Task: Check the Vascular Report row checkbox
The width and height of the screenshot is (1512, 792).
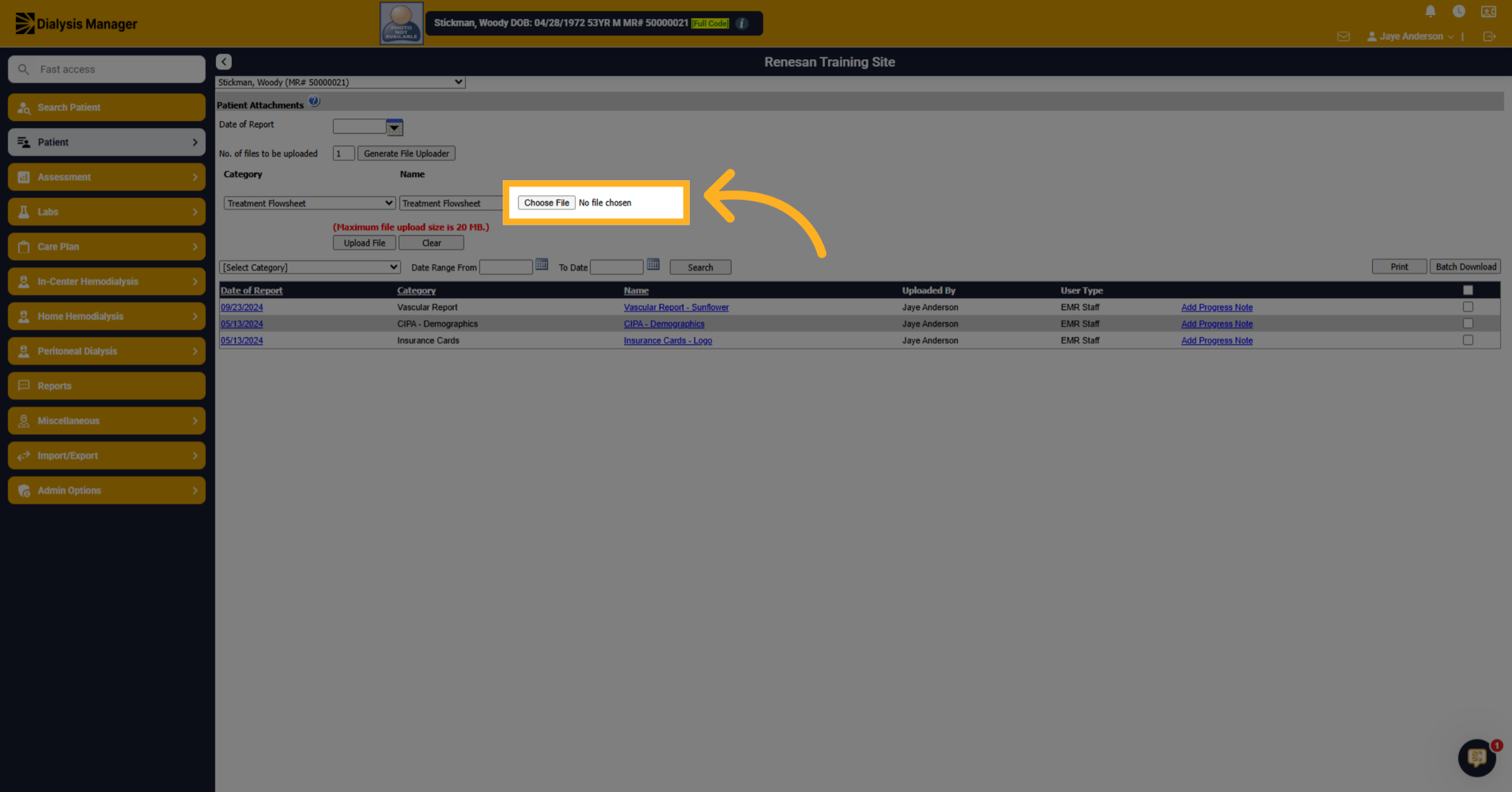Action: [1468, 307]
